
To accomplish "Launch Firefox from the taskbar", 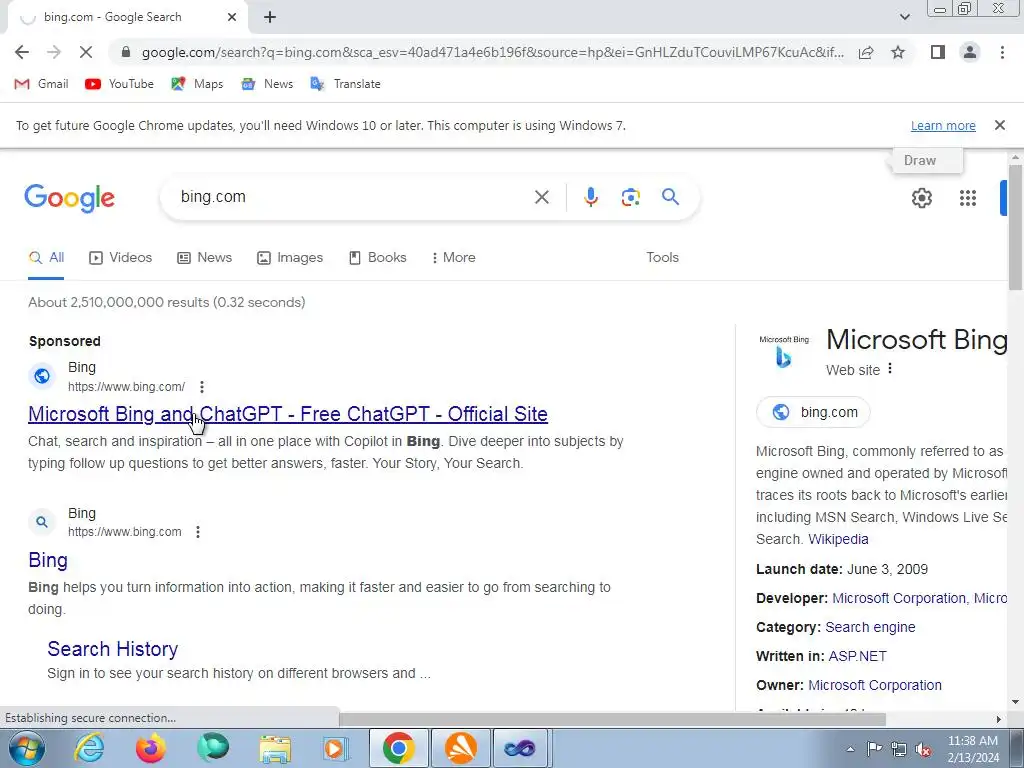I will pyautogui.click(x=150, y=748).
